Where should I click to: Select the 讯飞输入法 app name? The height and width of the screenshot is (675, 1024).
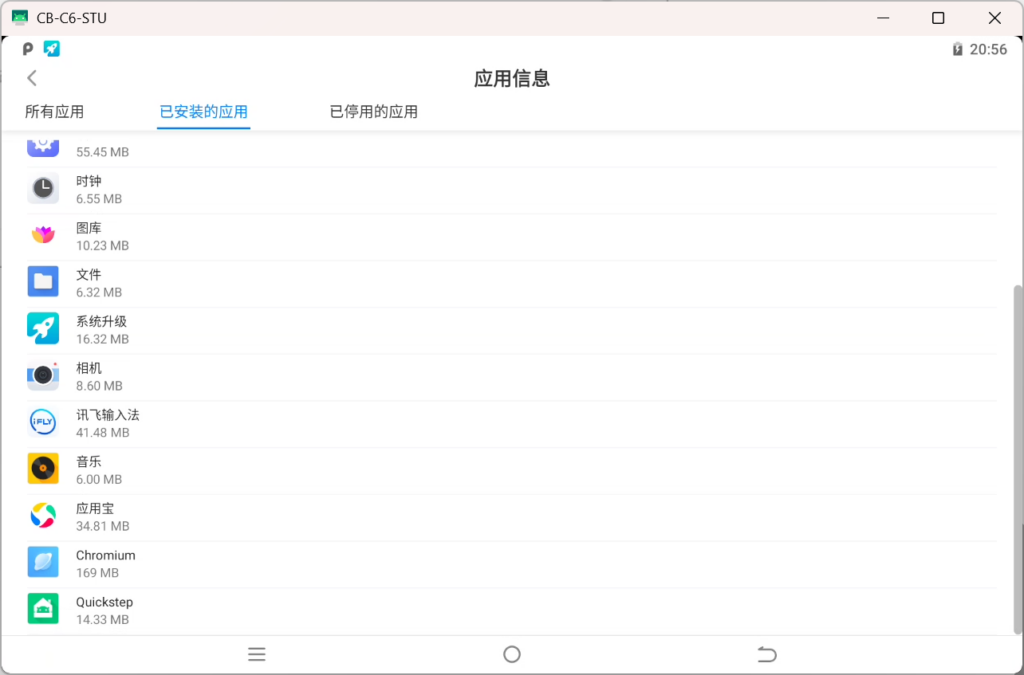click(108, 415)
